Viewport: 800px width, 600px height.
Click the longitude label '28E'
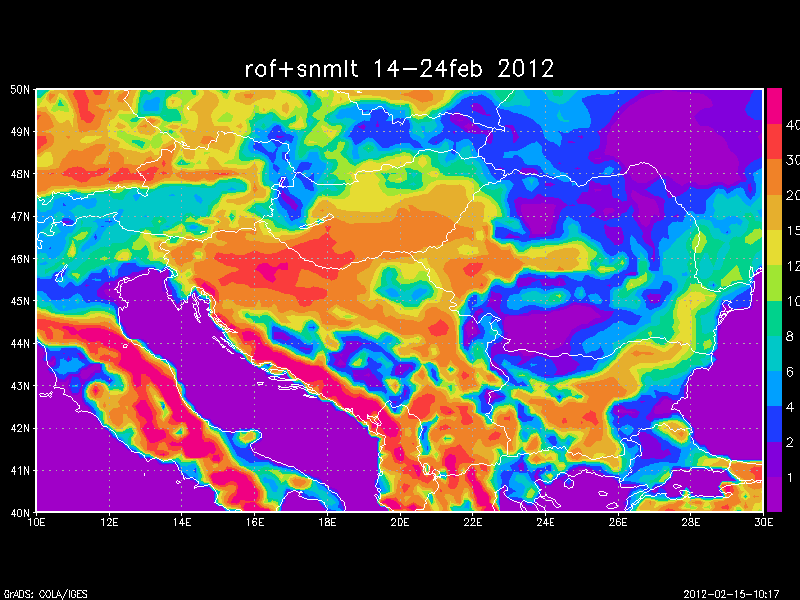point(691,522)
